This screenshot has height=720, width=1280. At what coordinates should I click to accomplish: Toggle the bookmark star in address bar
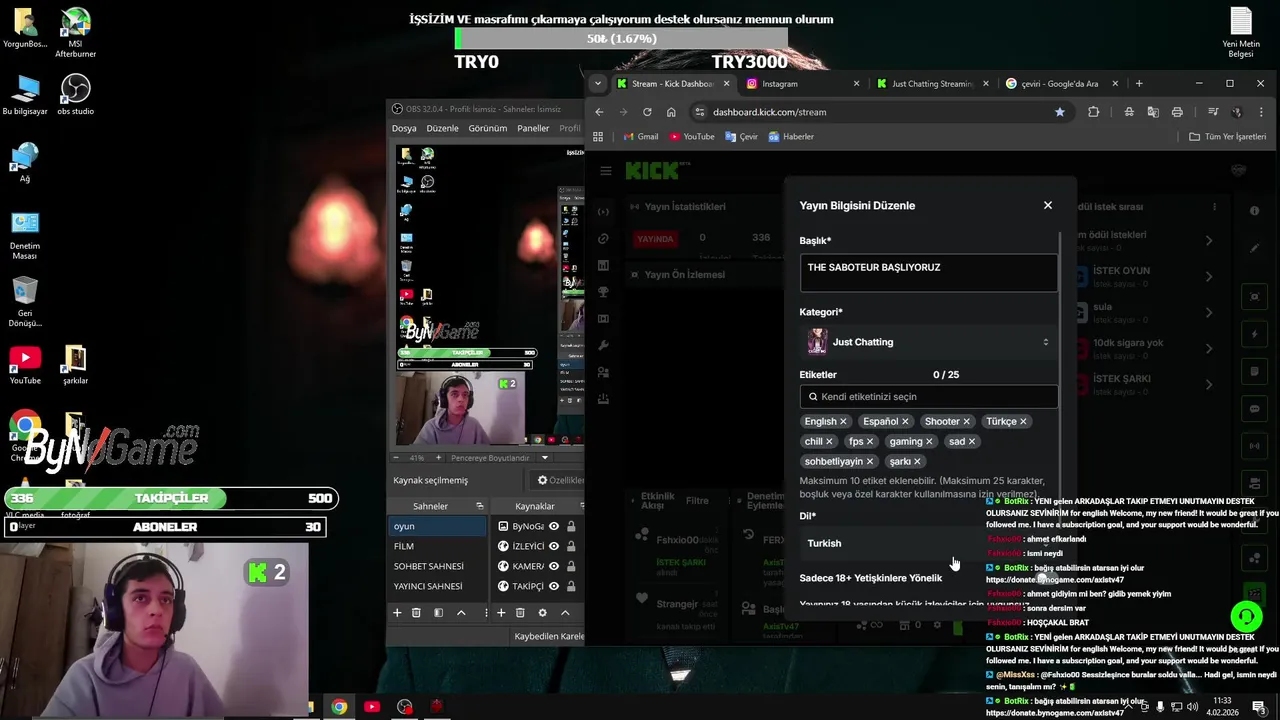click(1060, 112)
